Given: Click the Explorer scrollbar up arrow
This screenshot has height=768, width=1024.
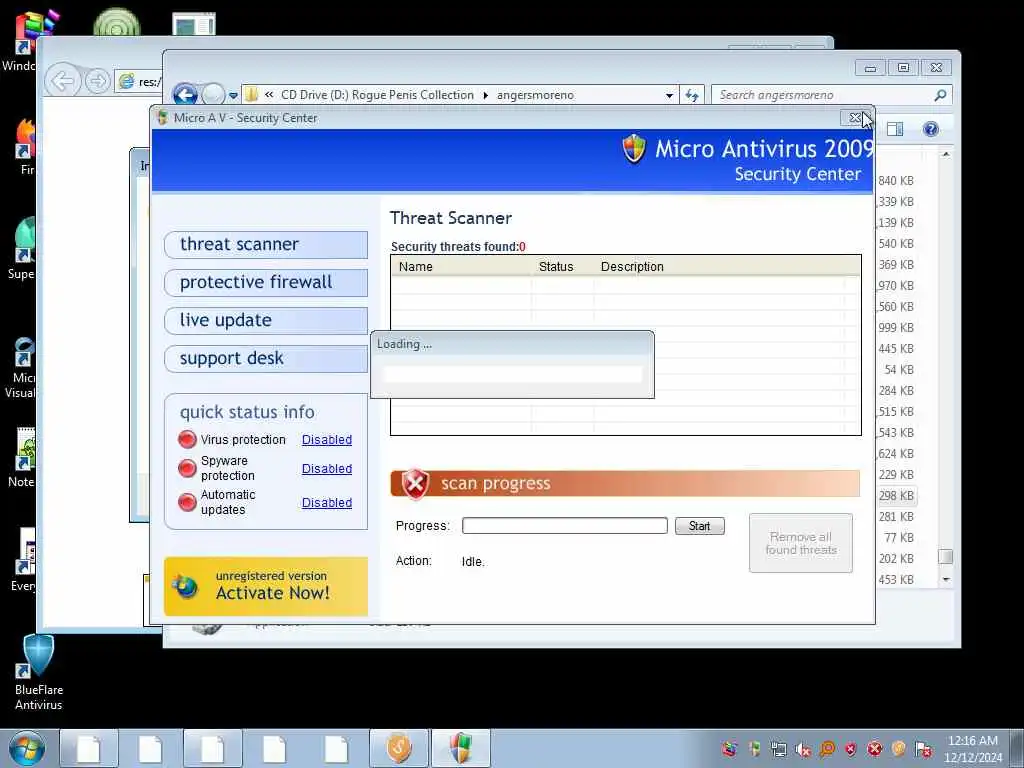Looking at the screenshot, I should 946,154.
